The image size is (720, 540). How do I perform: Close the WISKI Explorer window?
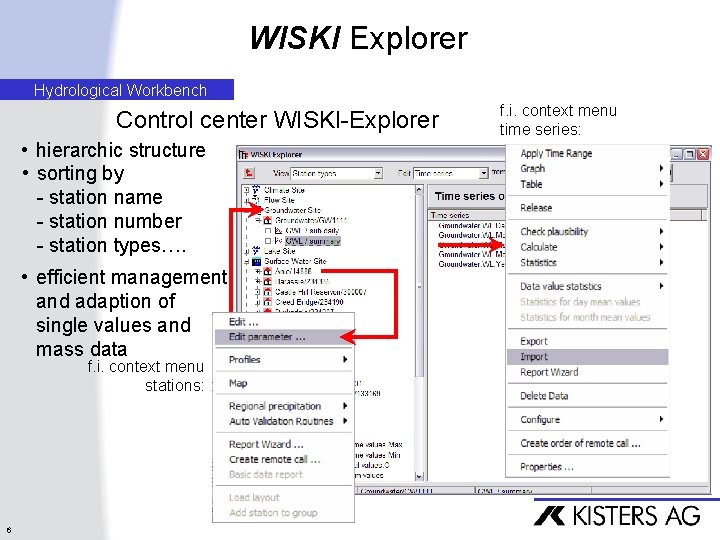[x=703, y=154]
